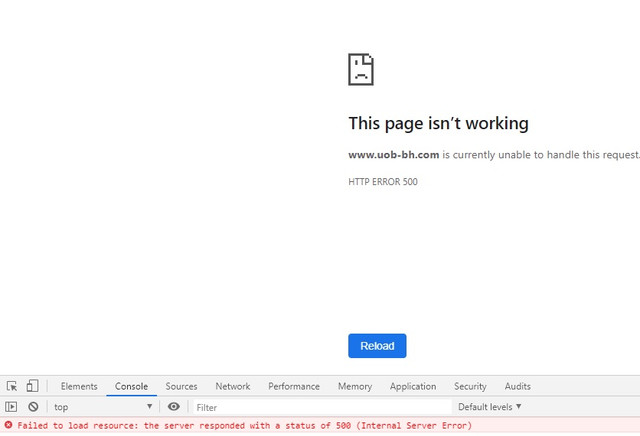Click the sad page error icon

tap(361, 69)
